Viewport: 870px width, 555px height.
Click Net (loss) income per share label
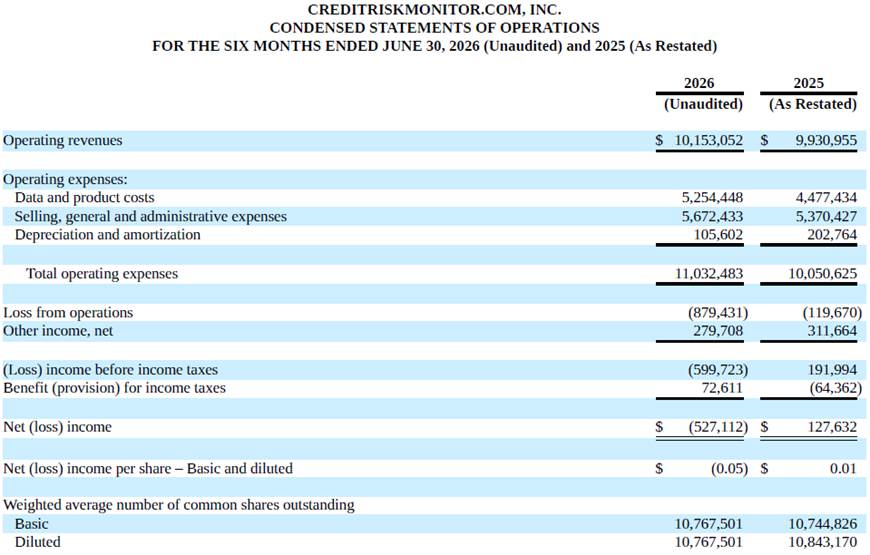[148, 468]
